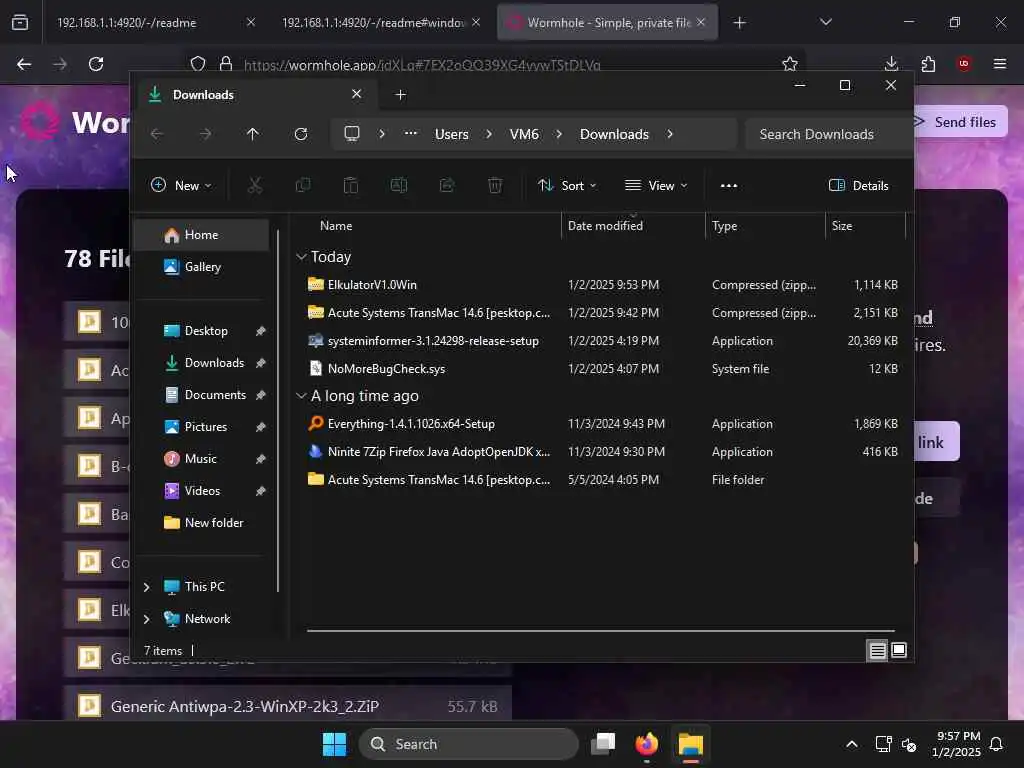Select Ninite 7Zip Firefox Java installer

pyautogui.click(x=601, y=452)
